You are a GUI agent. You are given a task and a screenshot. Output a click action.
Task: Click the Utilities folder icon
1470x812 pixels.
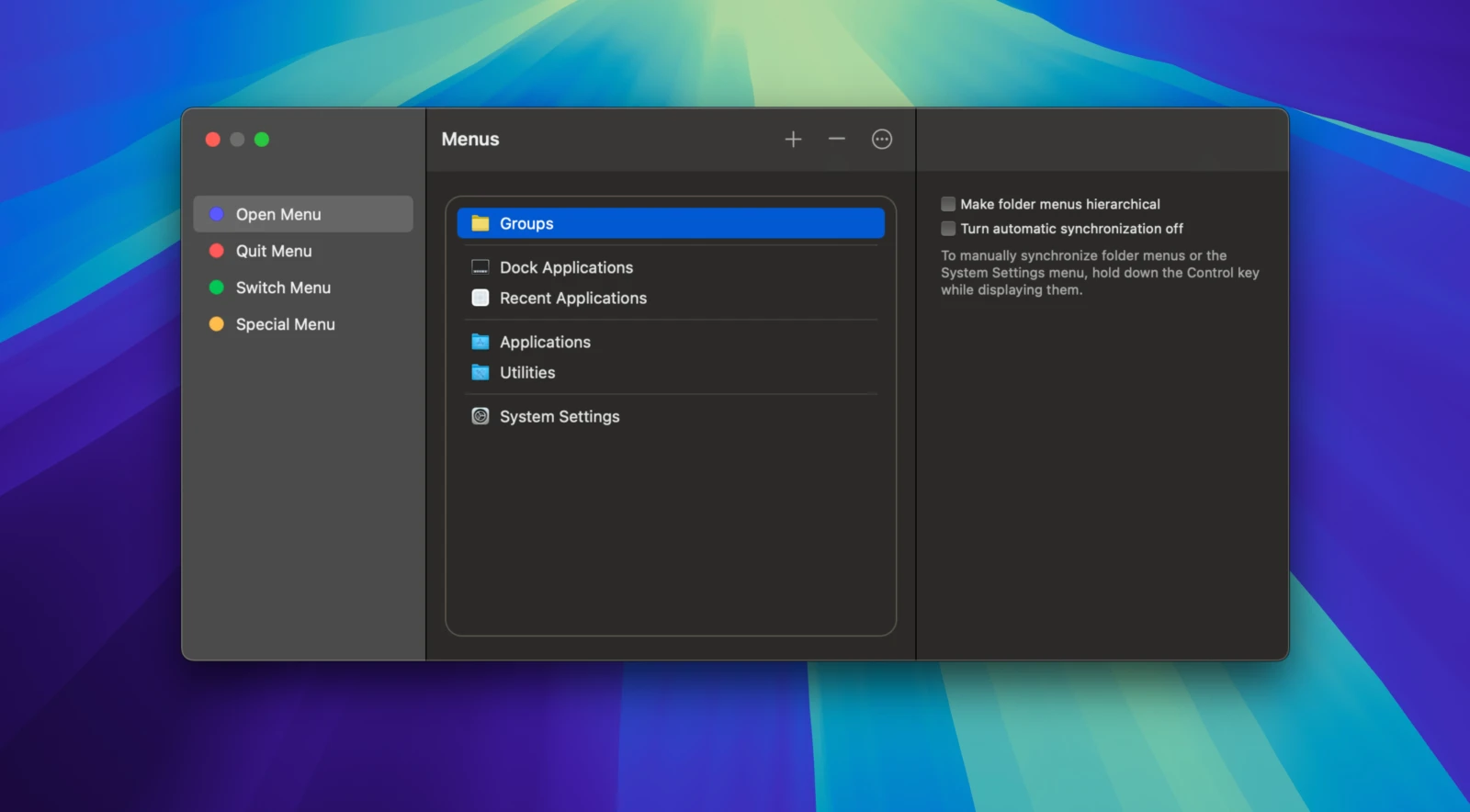coord(481,372)
